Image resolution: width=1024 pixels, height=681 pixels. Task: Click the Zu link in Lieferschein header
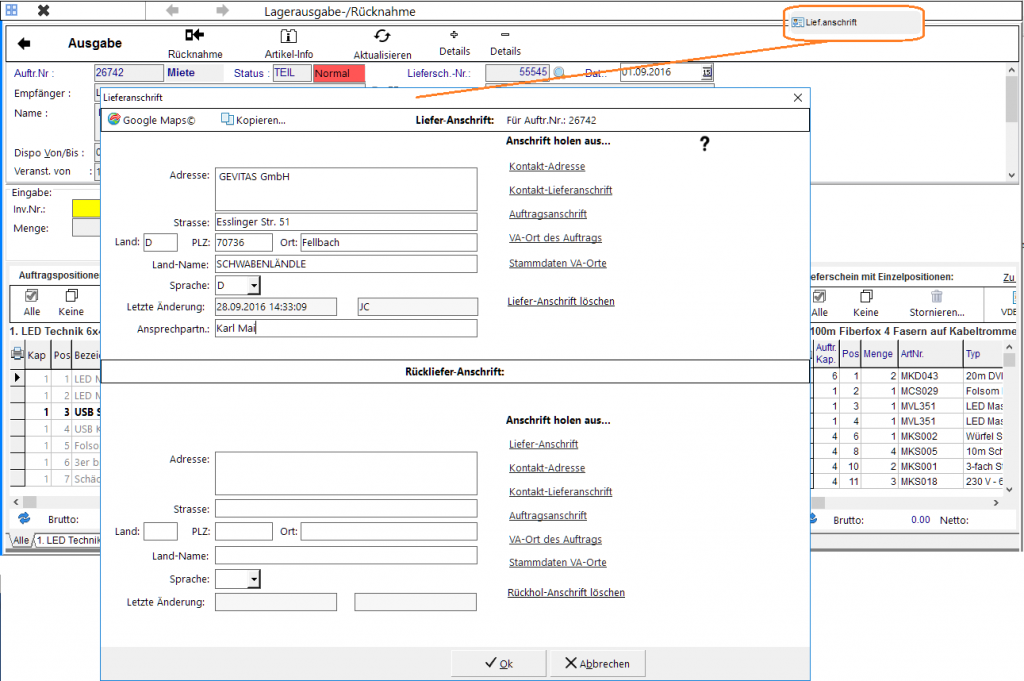[1008, 277]
